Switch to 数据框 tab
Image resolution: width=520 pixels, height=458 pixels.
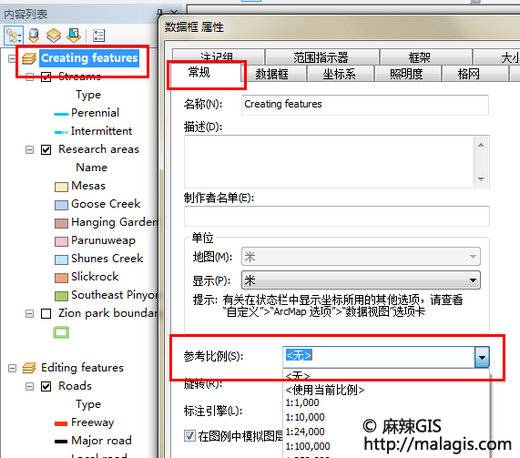tap(272, 74)
